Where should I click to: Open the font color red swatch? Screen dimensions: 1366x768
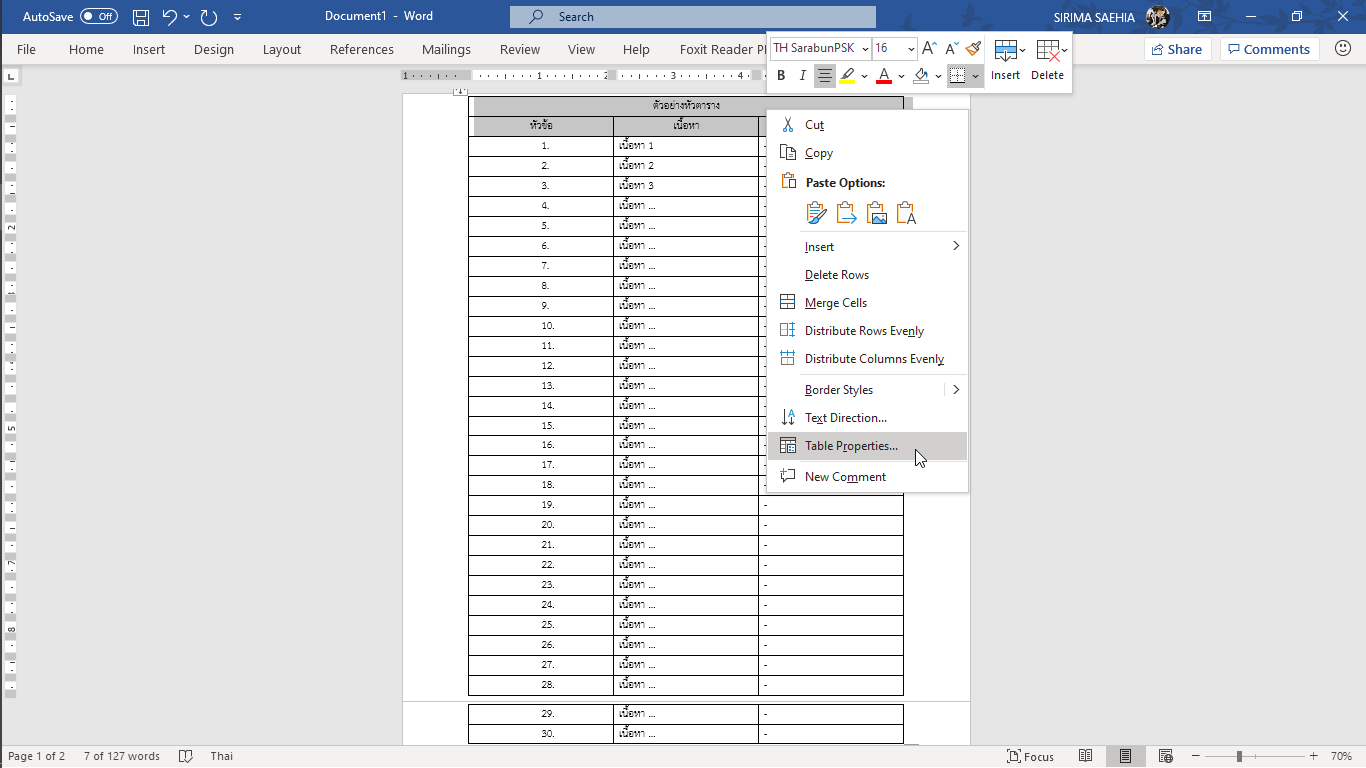pyautogui.click(x=884, y=75)
